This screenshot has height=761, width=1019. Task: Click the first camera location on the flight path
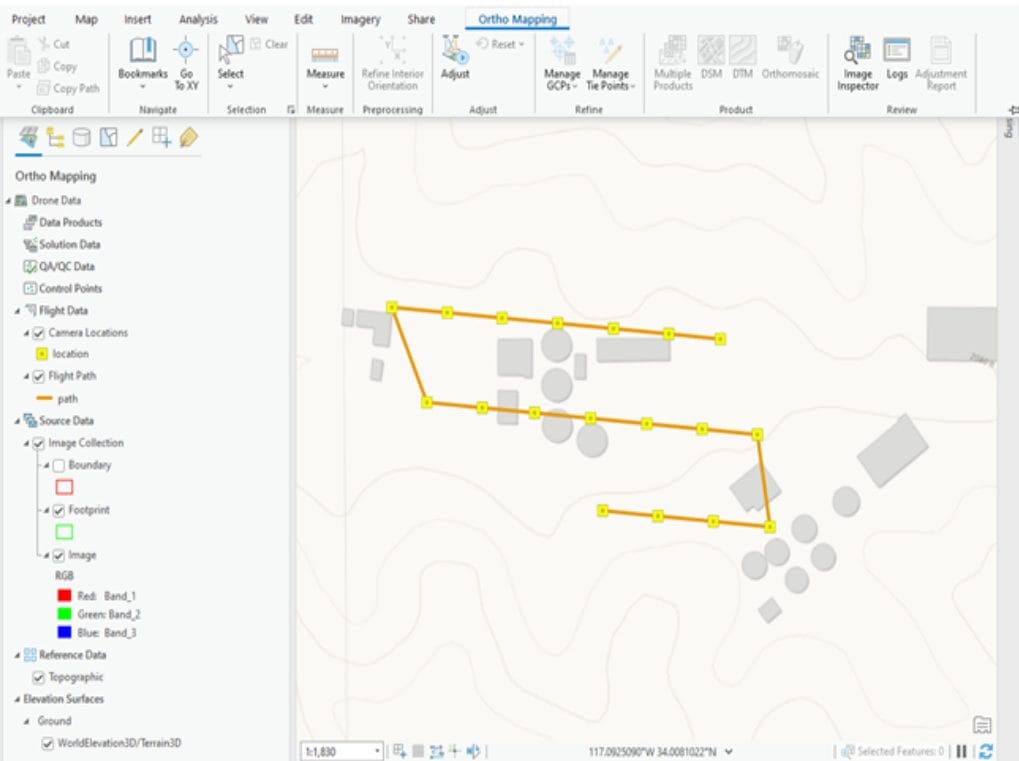tap(393, 308)
